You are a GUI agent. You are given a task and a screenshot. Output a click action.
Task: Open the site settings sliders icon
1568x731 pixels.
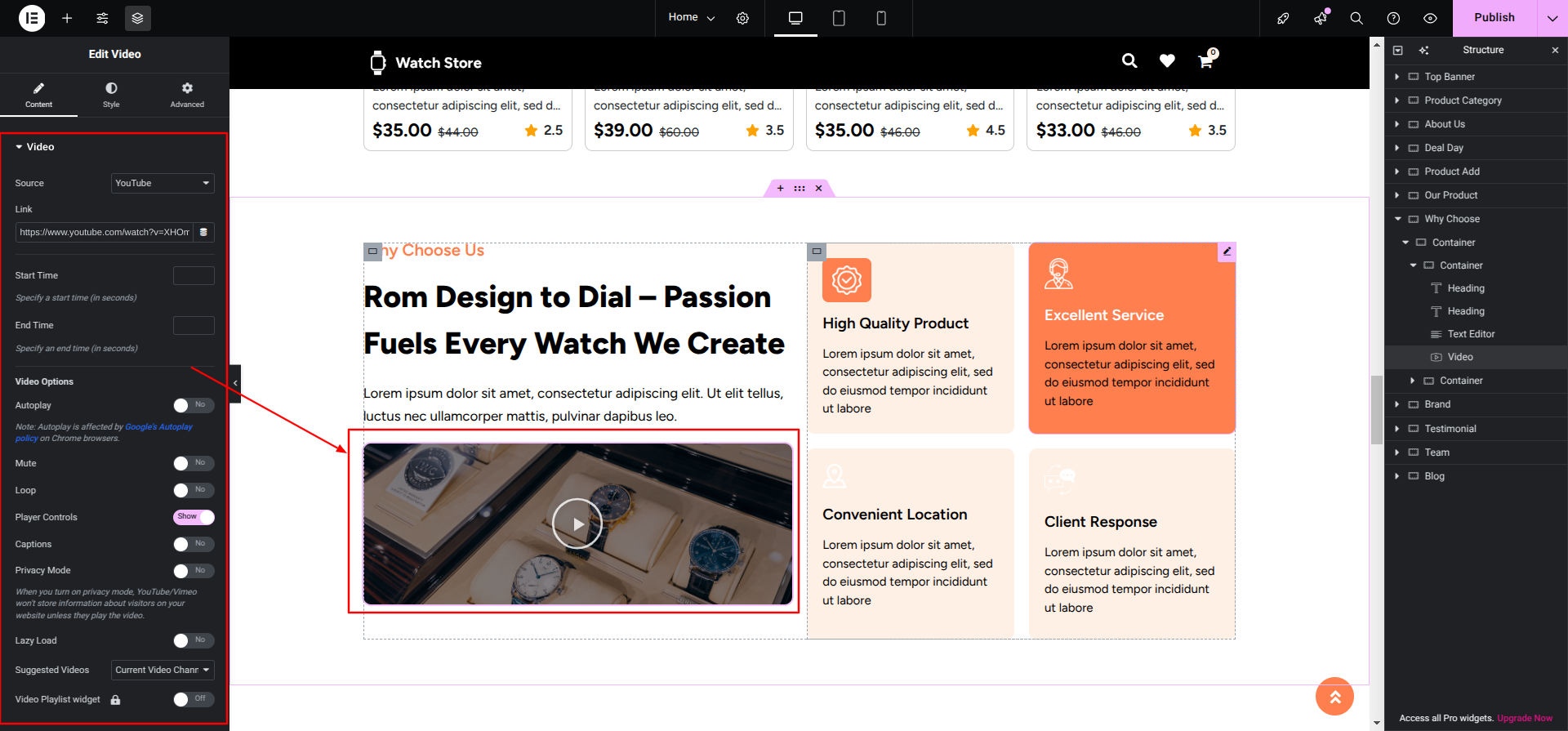[102, 18]
